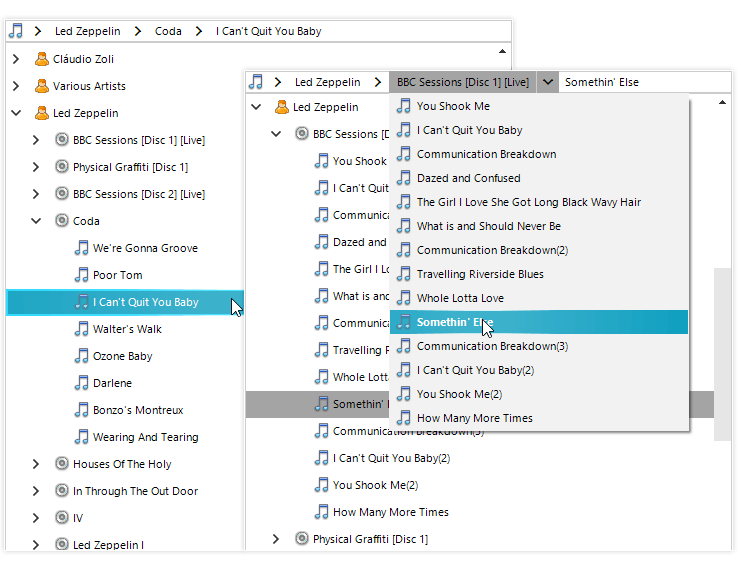Click In Through The Out Door disc icon
Image resolution: width=740 pixels, height=564 pixels.
tap(62, 490)
